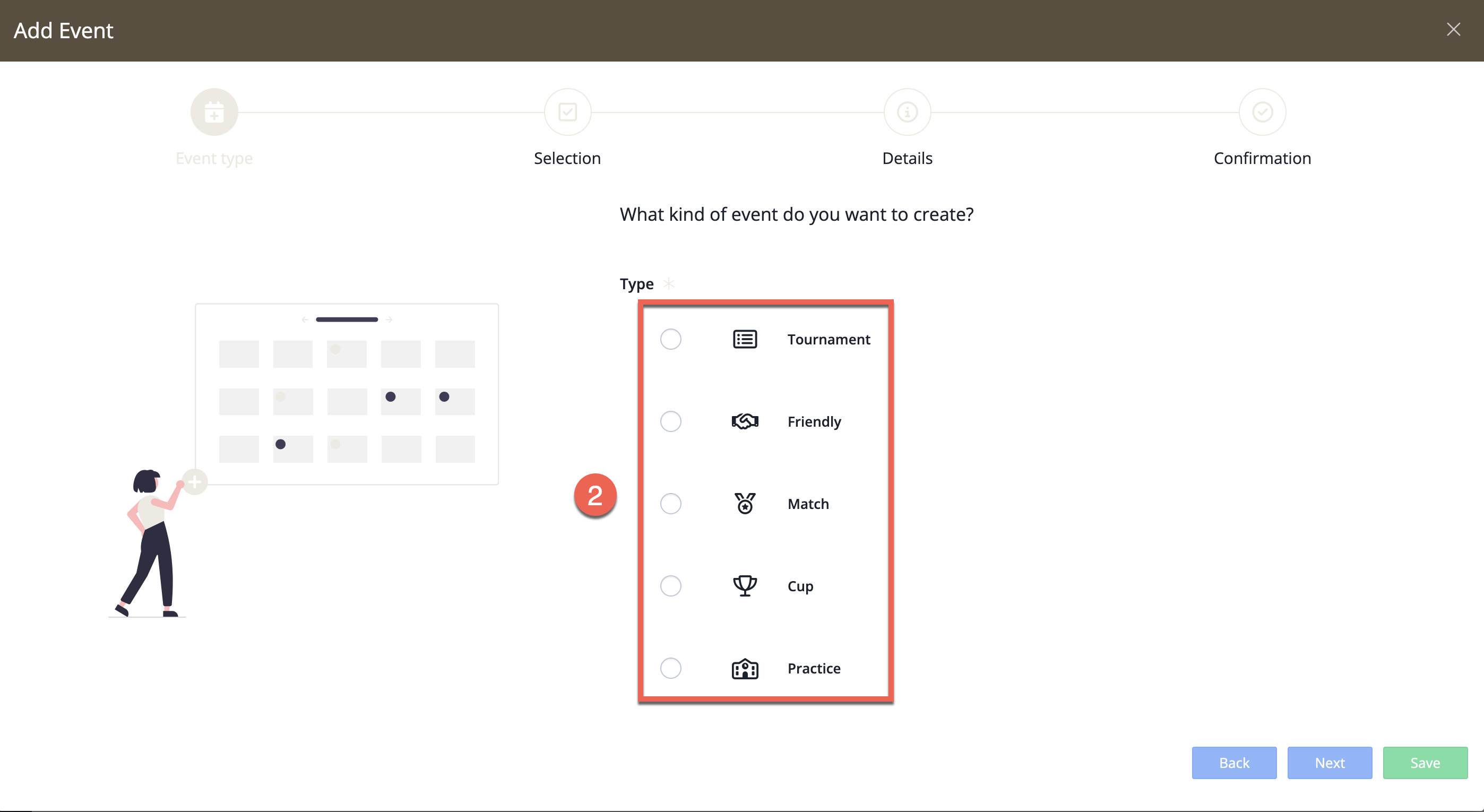Screen dimensions: 1484x812
Task: Click the Save button
Action: (x=1425, y=763)
